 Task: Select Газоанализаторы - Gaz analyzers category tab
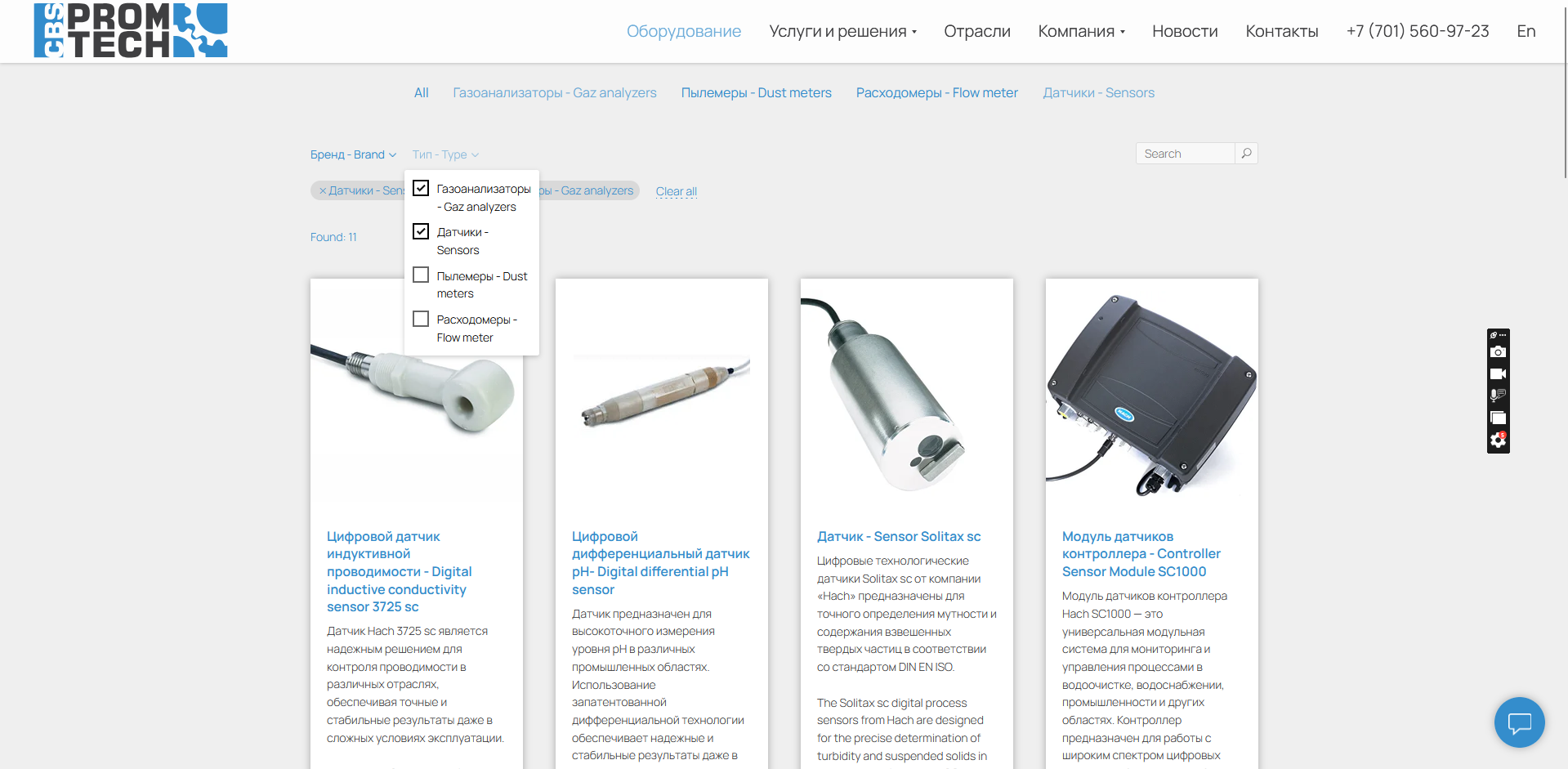pyautogui.click(x=555, y=92)
